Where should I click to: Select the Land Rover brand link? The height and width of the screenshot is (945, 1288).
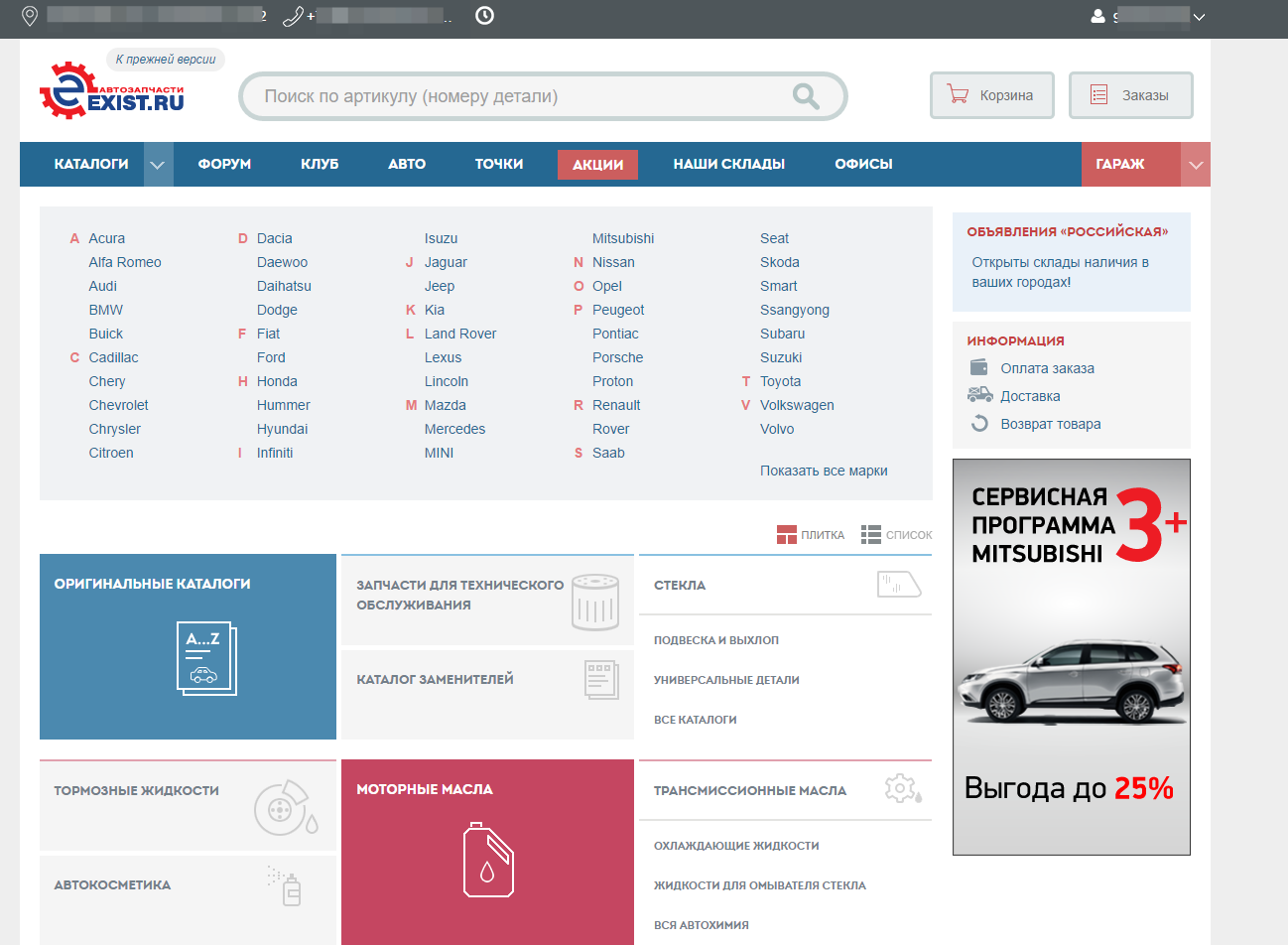click(460, 334)
